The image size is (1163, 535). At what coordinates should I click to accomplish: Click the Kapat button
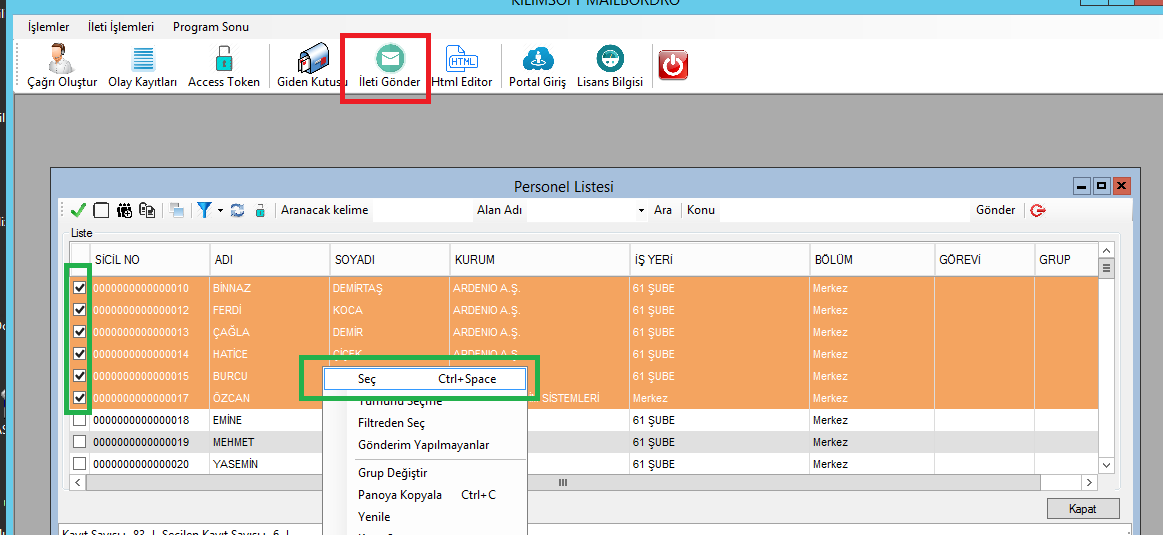[1082, 509]
